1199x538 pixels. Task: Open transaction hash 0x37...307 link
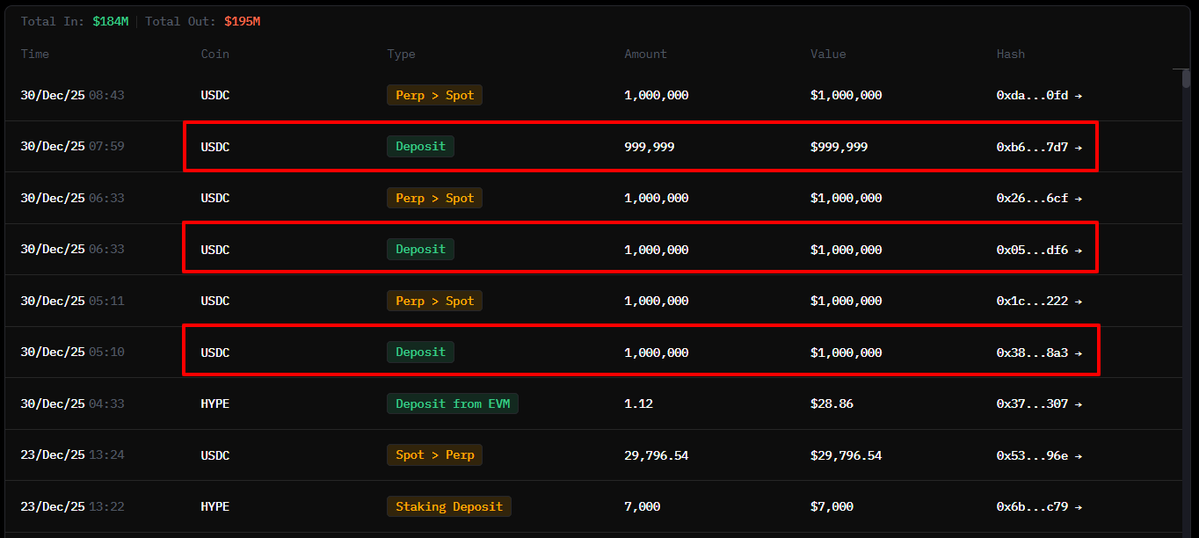pyautogui.click(x=1038, y=404)
